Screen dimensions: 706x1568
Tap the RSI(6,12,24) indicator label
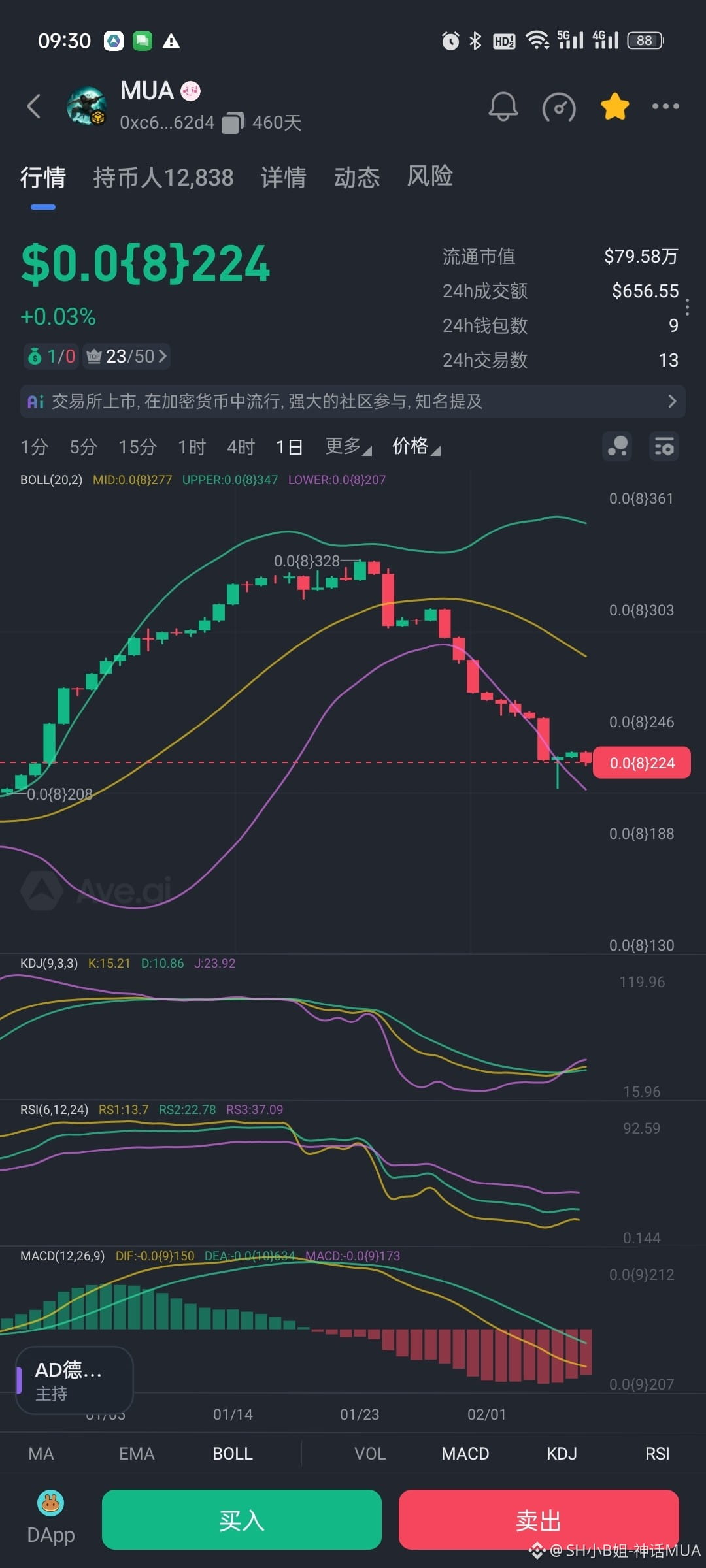click(54, 1109)
